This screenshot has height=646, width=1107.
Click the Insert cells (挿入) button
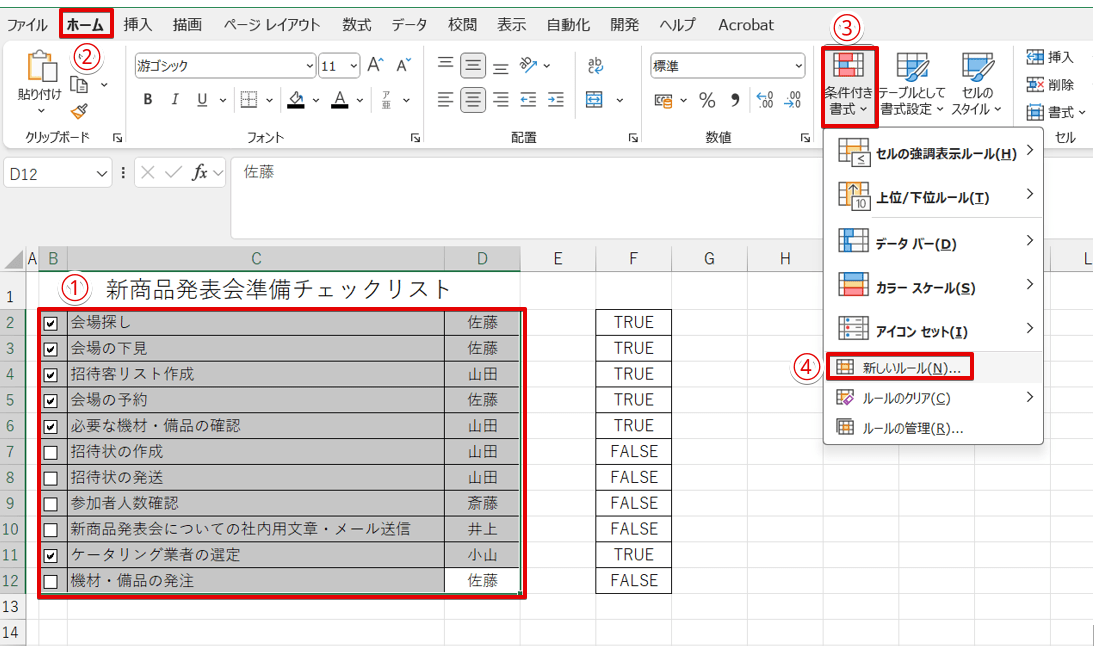(x=1051, y=57)
